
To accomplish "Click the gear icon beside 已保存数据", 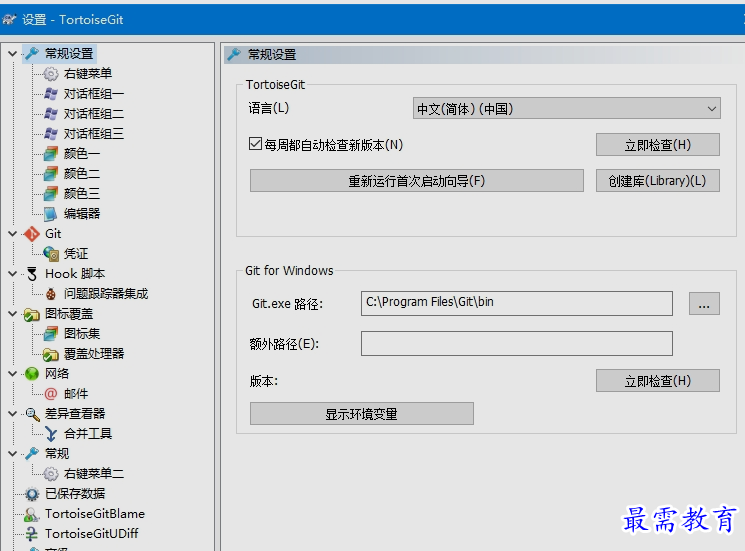I will 32,494.
